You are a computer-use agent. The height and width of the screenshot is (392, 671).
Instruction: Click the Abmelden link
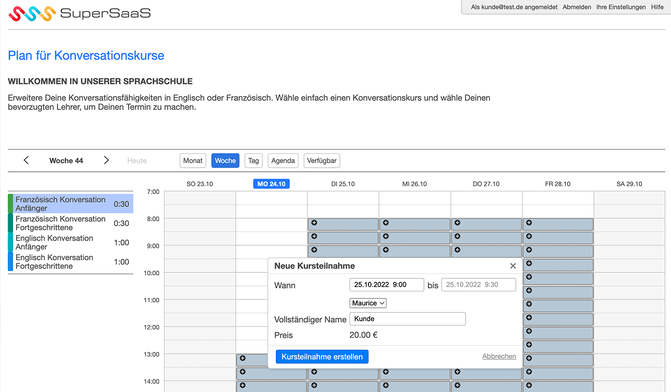tap(576, 7)
